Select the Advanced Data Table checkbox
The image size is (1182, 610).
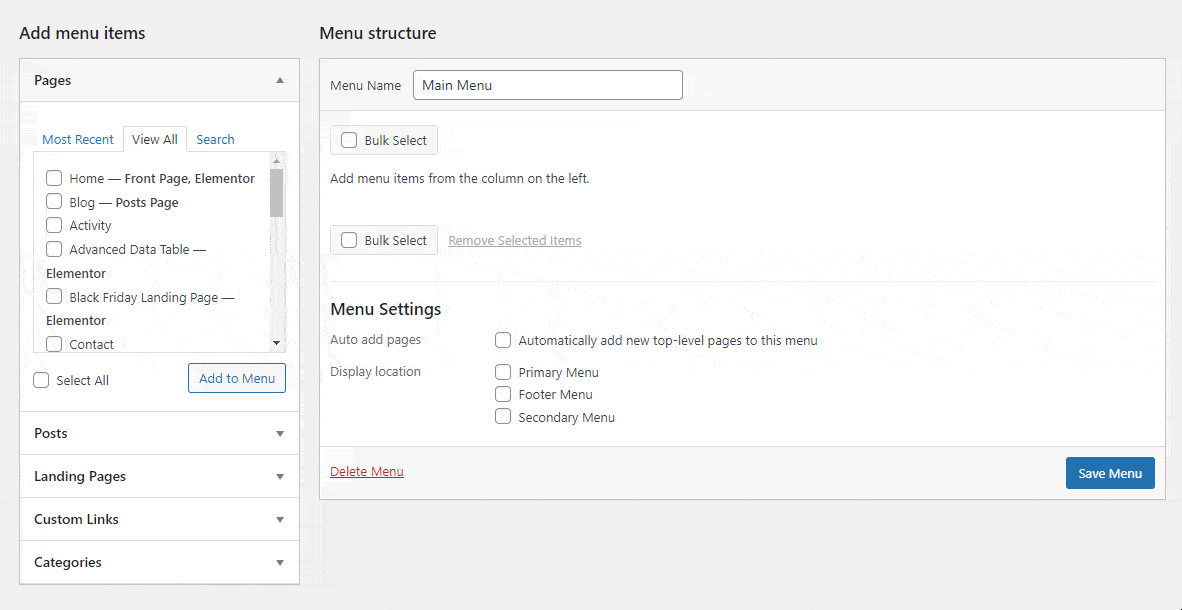(54, 249)
